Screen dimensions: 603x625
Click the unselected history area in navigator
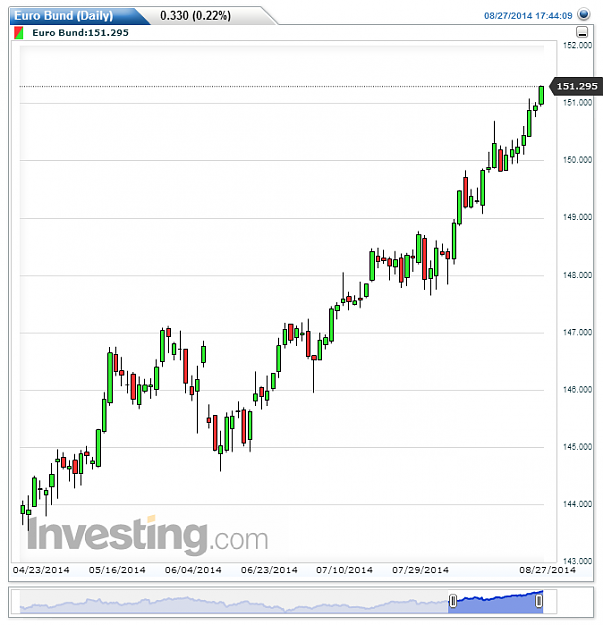pyautogui.click(x=234, y=602)
